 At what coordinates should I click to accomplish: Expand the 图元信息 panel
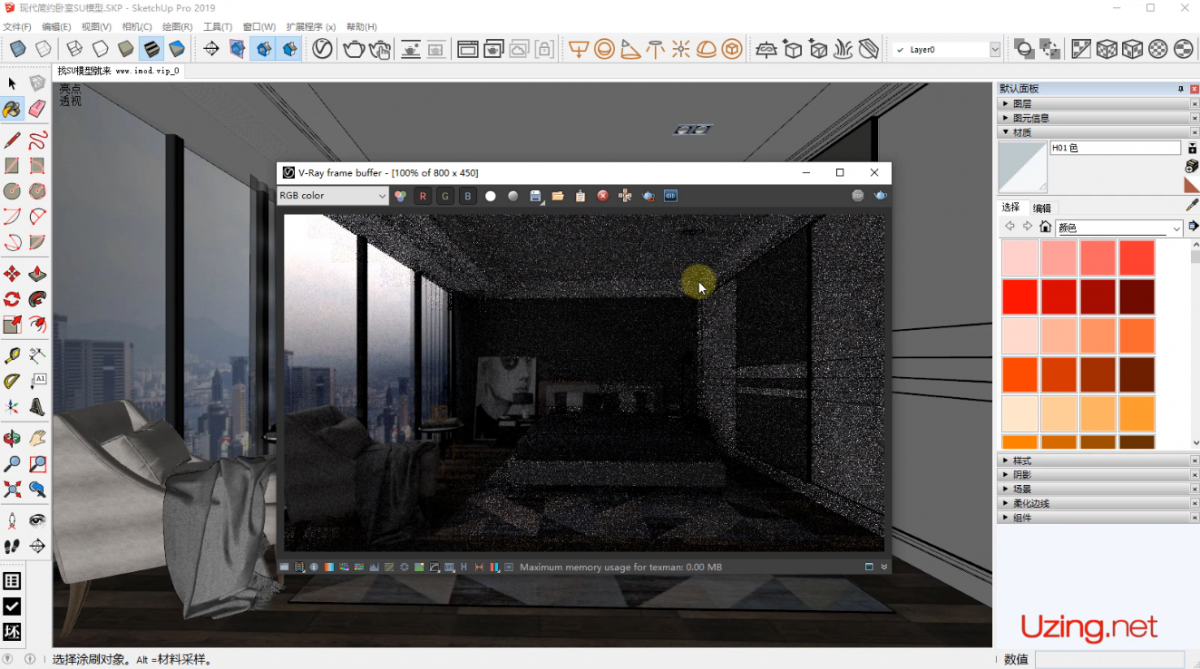click(1094, 118)
